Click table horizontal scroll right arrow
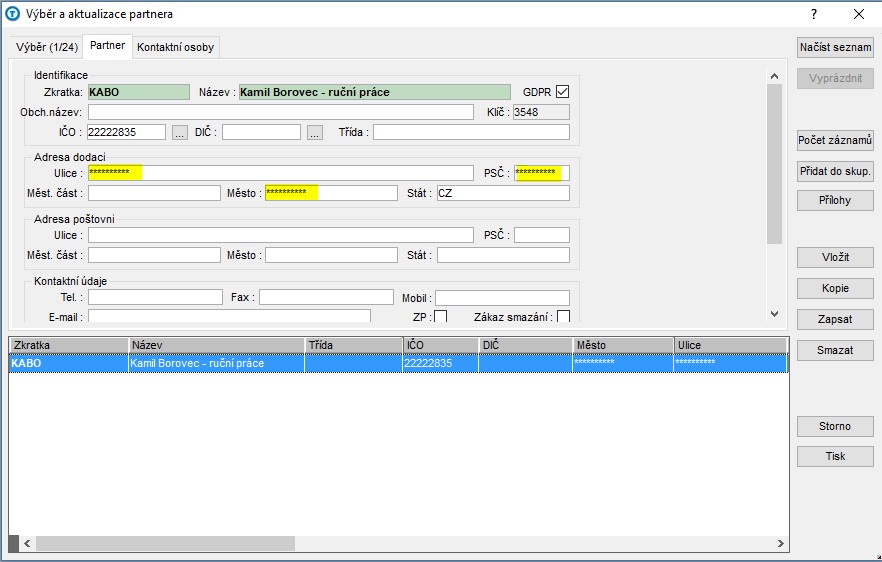 [781, 543]
